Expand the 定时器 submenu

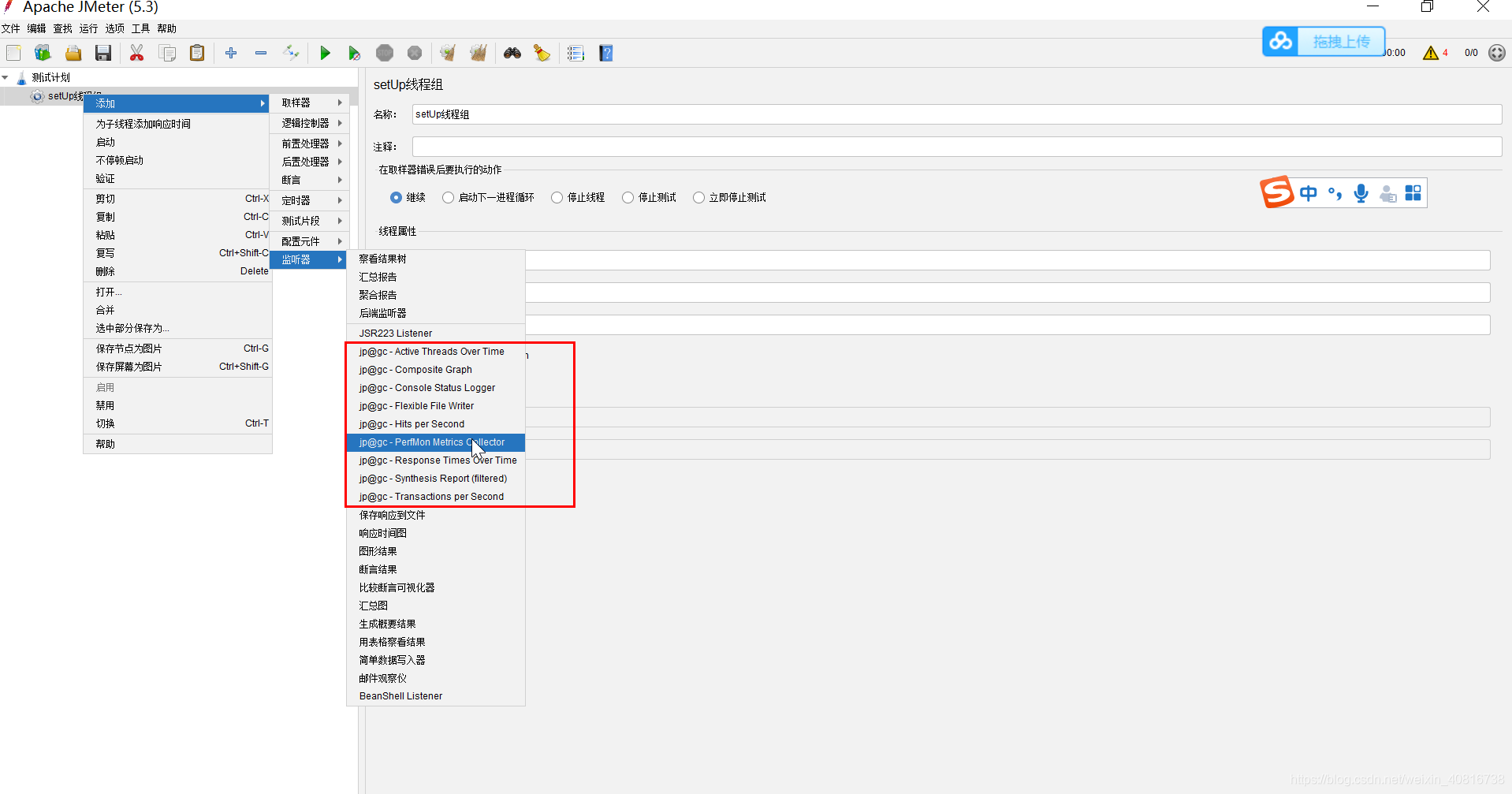pyautogui.click(x=309, y=200)
